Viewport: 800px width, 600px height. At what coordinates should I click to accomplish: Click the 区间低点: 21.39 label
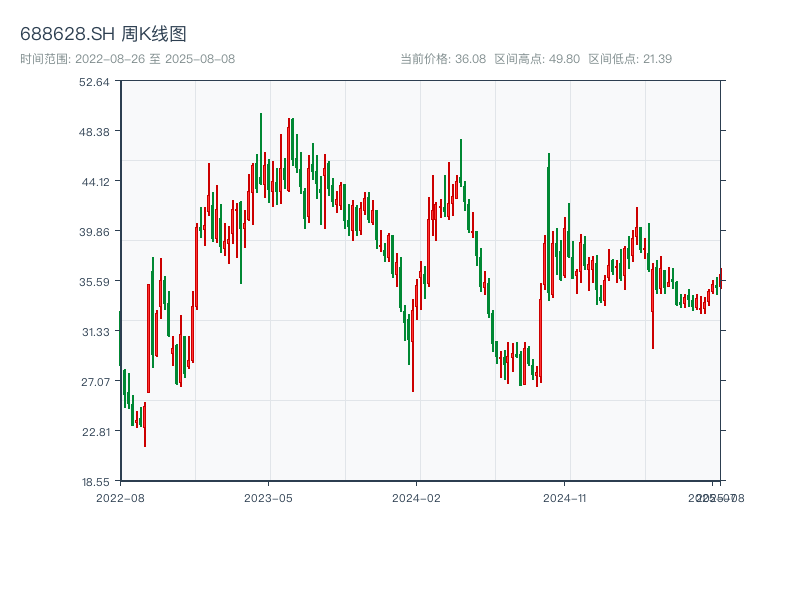[x=630, y=59]
